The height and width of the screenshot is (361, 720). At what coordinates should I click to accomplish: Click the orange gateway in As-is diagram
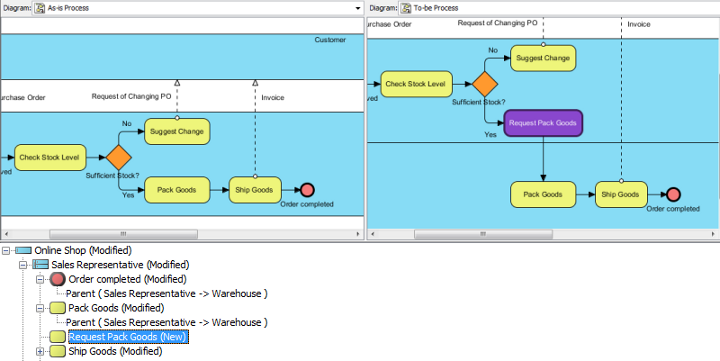coord(118,158)
